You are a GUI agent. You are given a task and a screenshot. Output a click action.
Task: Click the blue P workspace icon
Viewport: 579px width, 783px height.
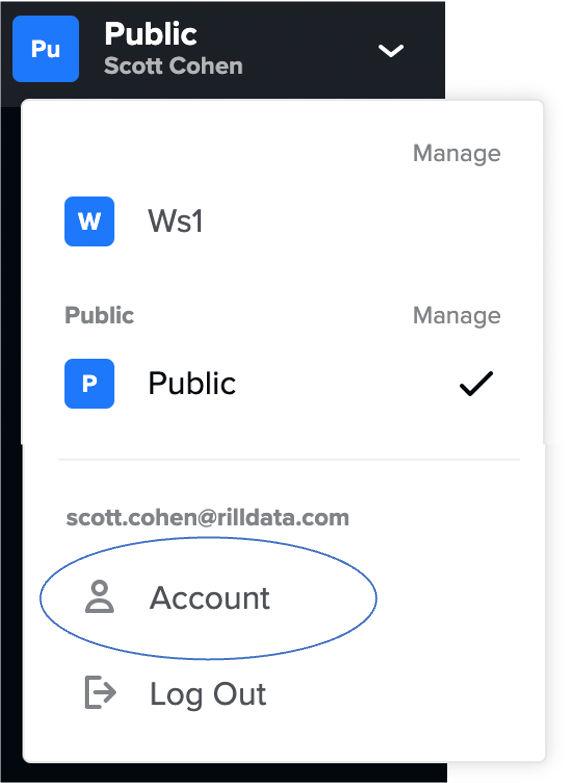pyautogui.click(x=89, y=384)
